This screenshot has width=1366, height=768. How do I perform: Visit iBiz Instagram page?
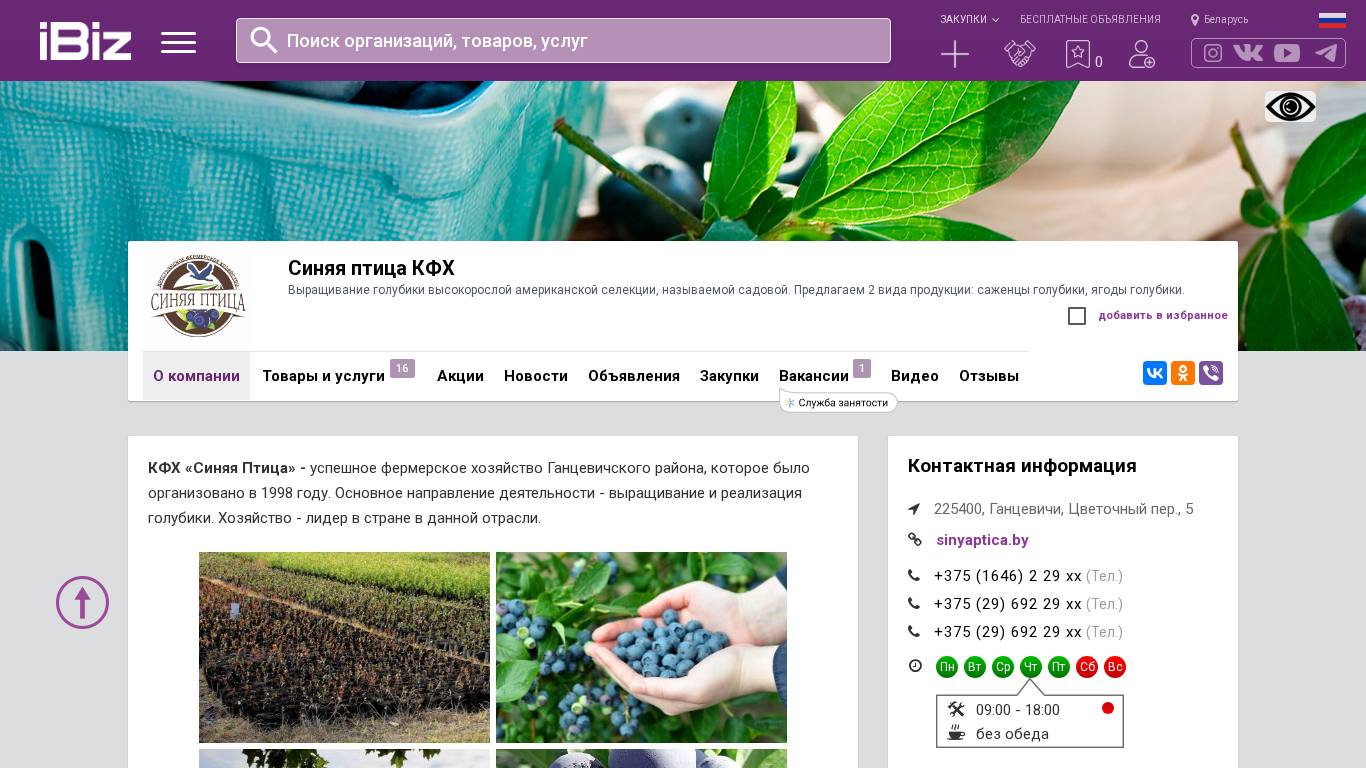[1213, 53]
